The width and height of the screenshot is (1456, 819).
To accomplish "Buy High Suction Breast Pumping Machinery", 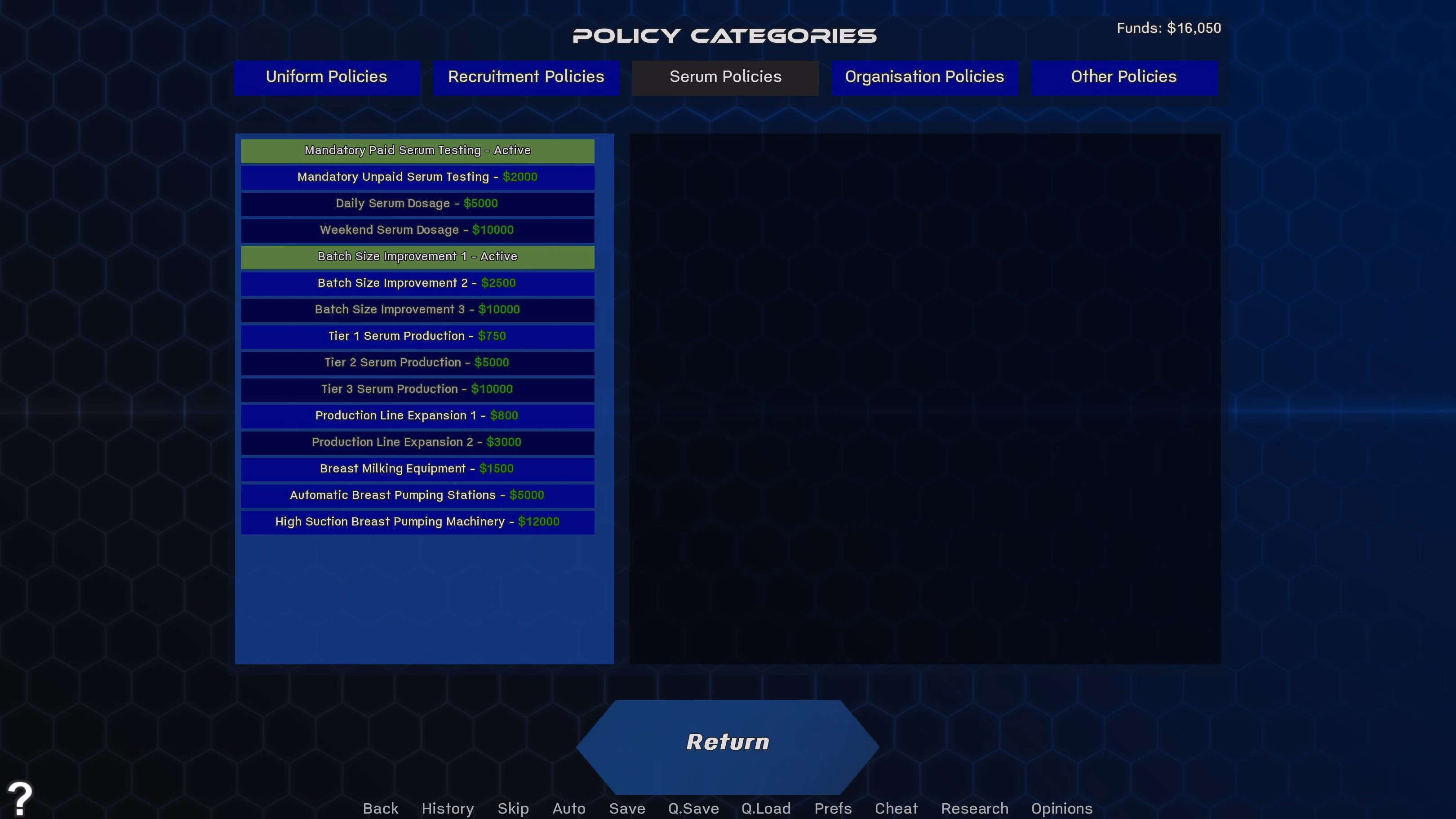I will click(417, 523).
